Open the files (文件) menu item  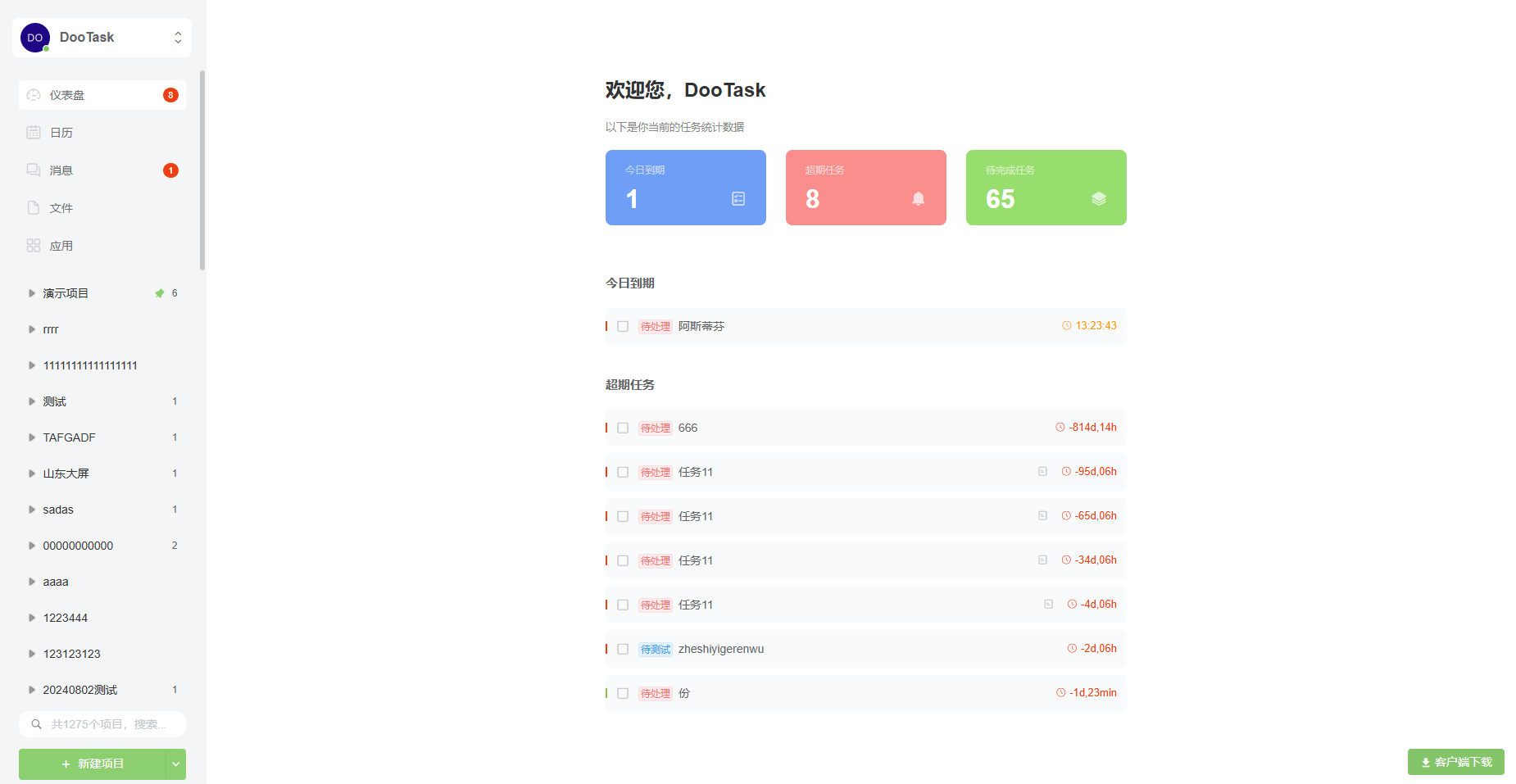(x=102, y=208)
